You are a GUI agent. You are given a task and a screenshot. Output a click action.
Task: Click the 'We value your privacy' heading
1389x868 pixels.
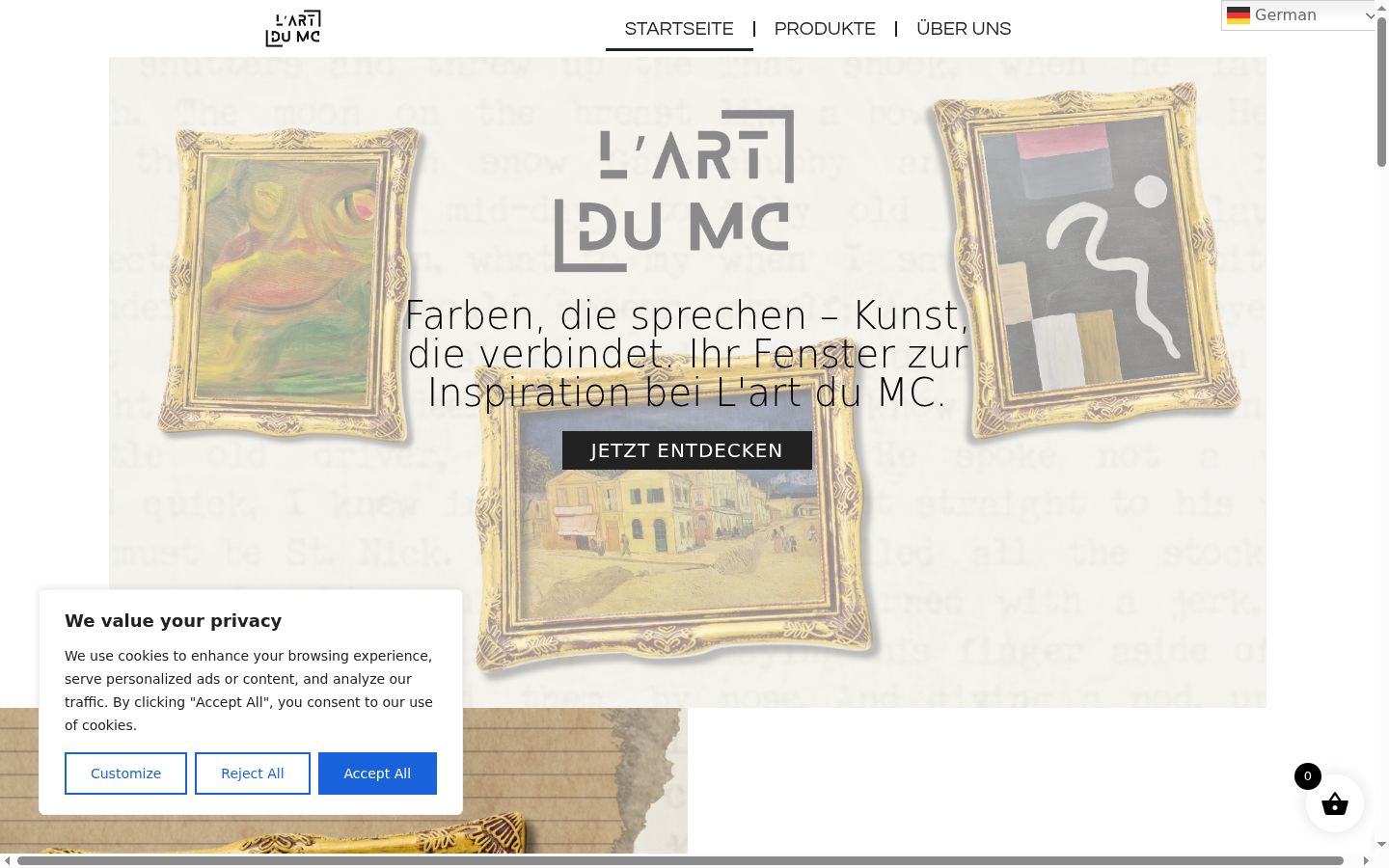[x=174, y=621]
